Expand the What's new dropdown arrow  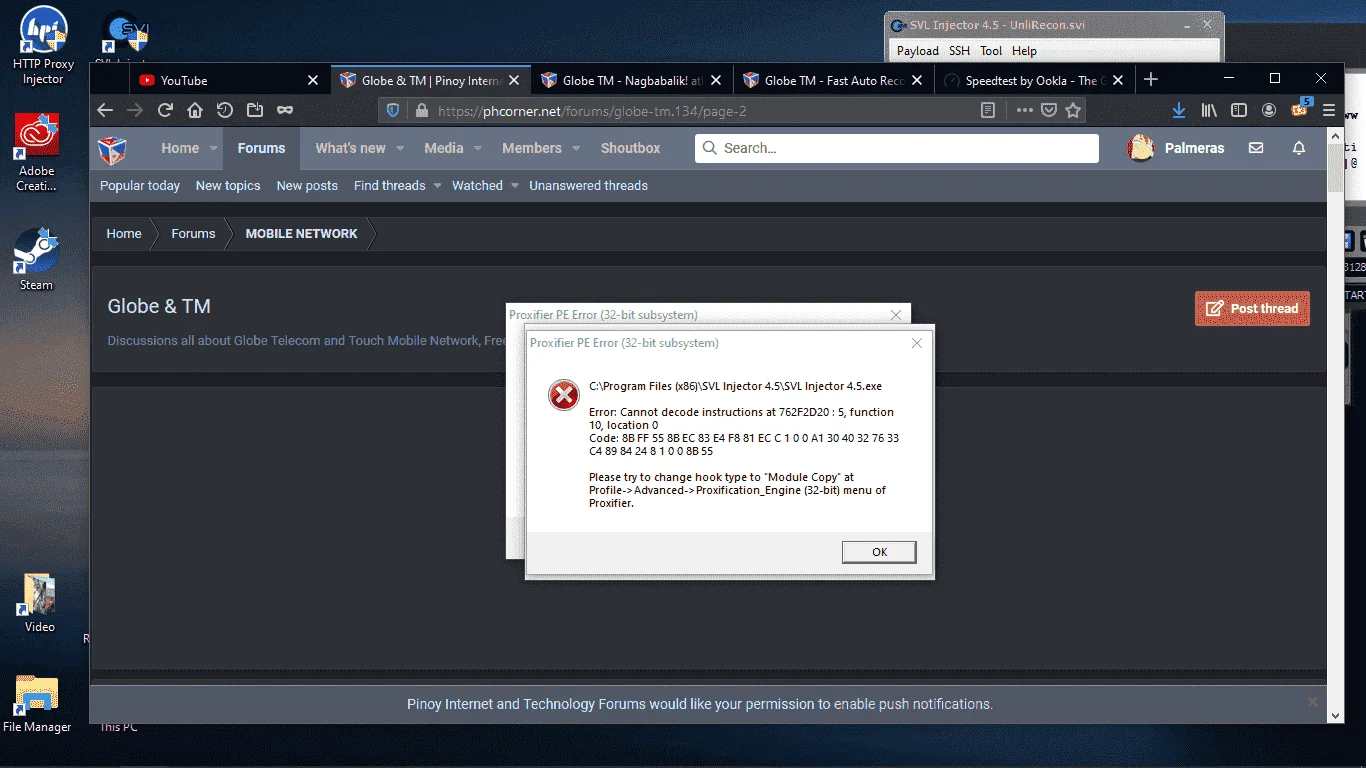(x=400, y=148)
